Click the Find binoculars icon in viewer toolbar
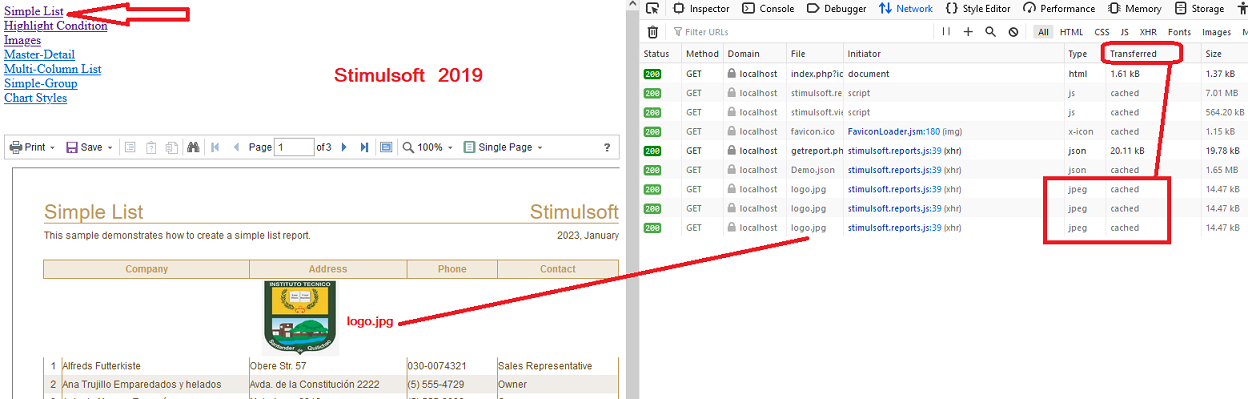This screenshot has height=399, width=1248. [193, 147]
